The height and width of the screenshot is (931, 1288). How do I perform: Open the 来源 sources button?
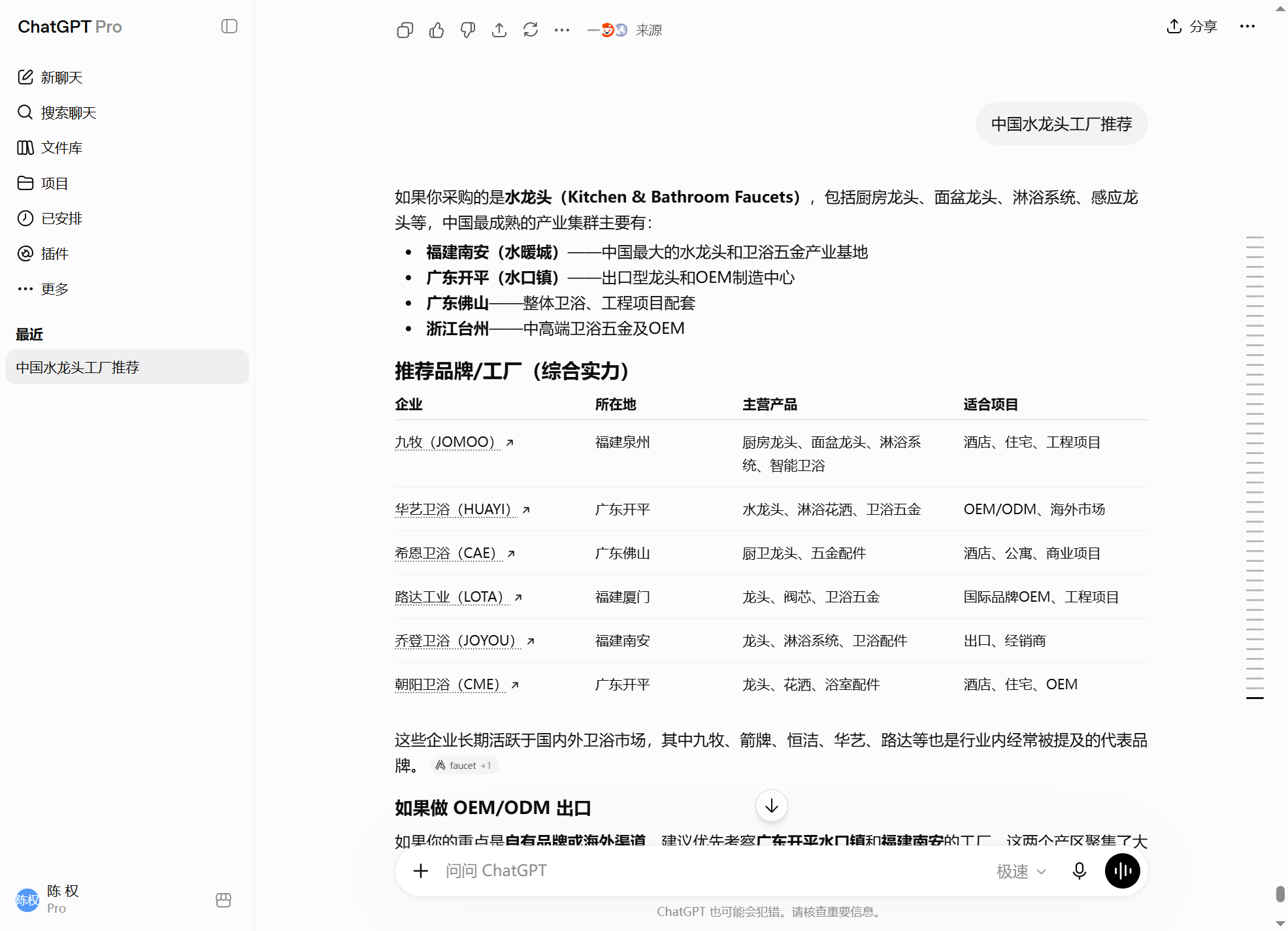[x=624, y=30]
